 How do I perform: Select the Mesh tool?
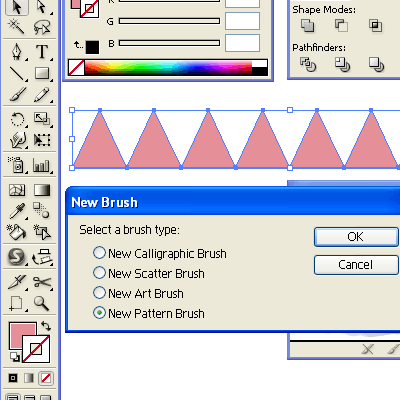17,190
